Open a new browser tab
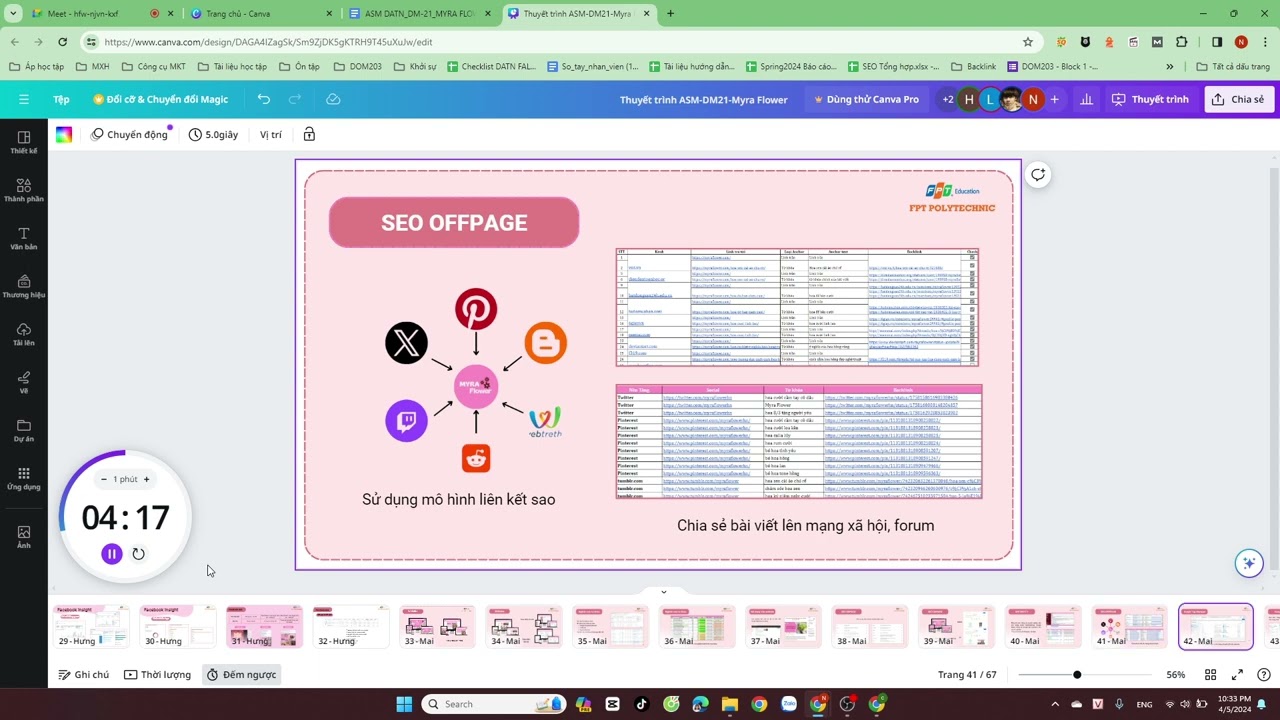 tap(670, 14)
